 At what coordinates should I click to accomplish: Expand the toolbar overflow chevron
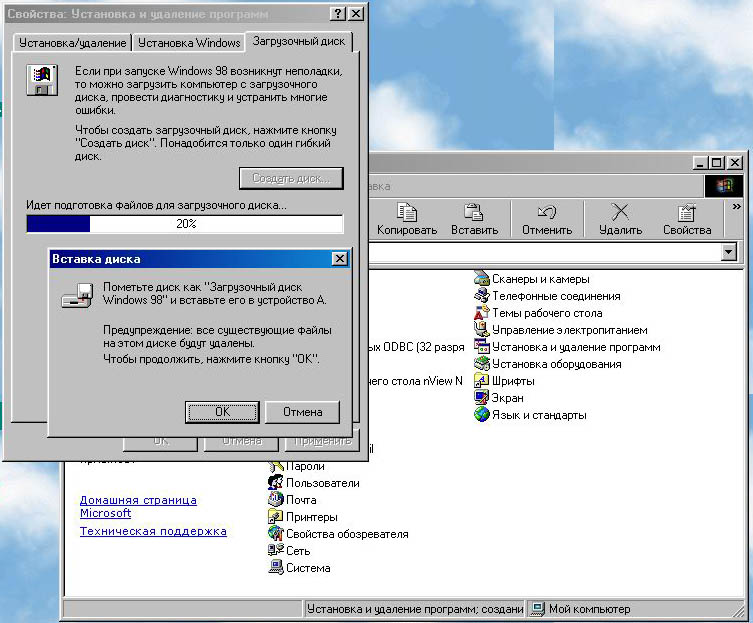(736, 207)
